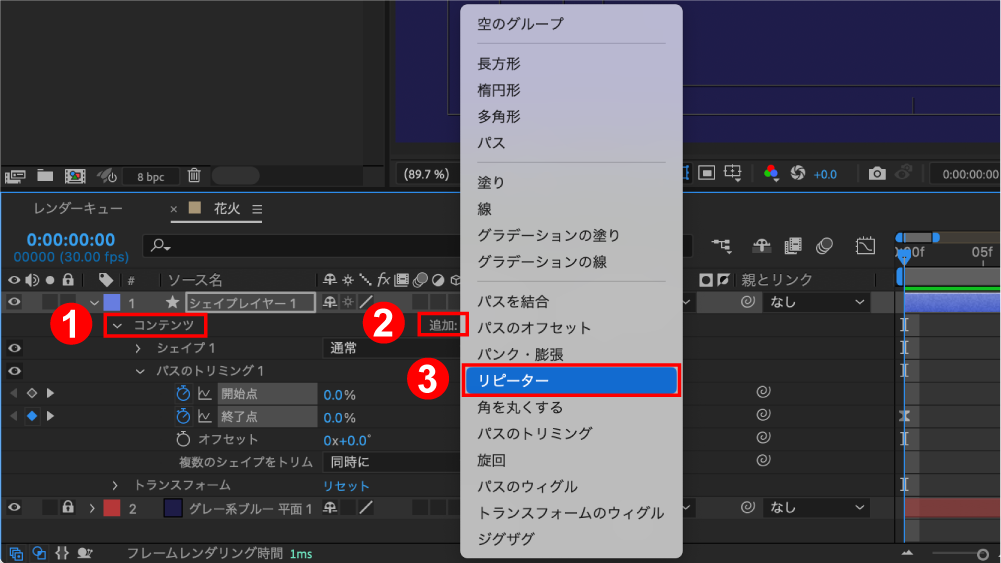
Task: Toggle stopwatch for 開始点 property
Action: (183, 393)
